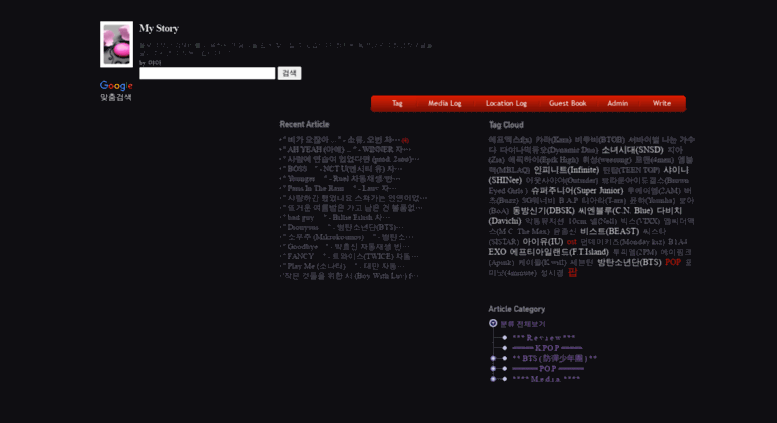This screenshot has width=777, height=423.
Task: Open the AH YEAH WINNER recent article
Action: click(346, 150)
